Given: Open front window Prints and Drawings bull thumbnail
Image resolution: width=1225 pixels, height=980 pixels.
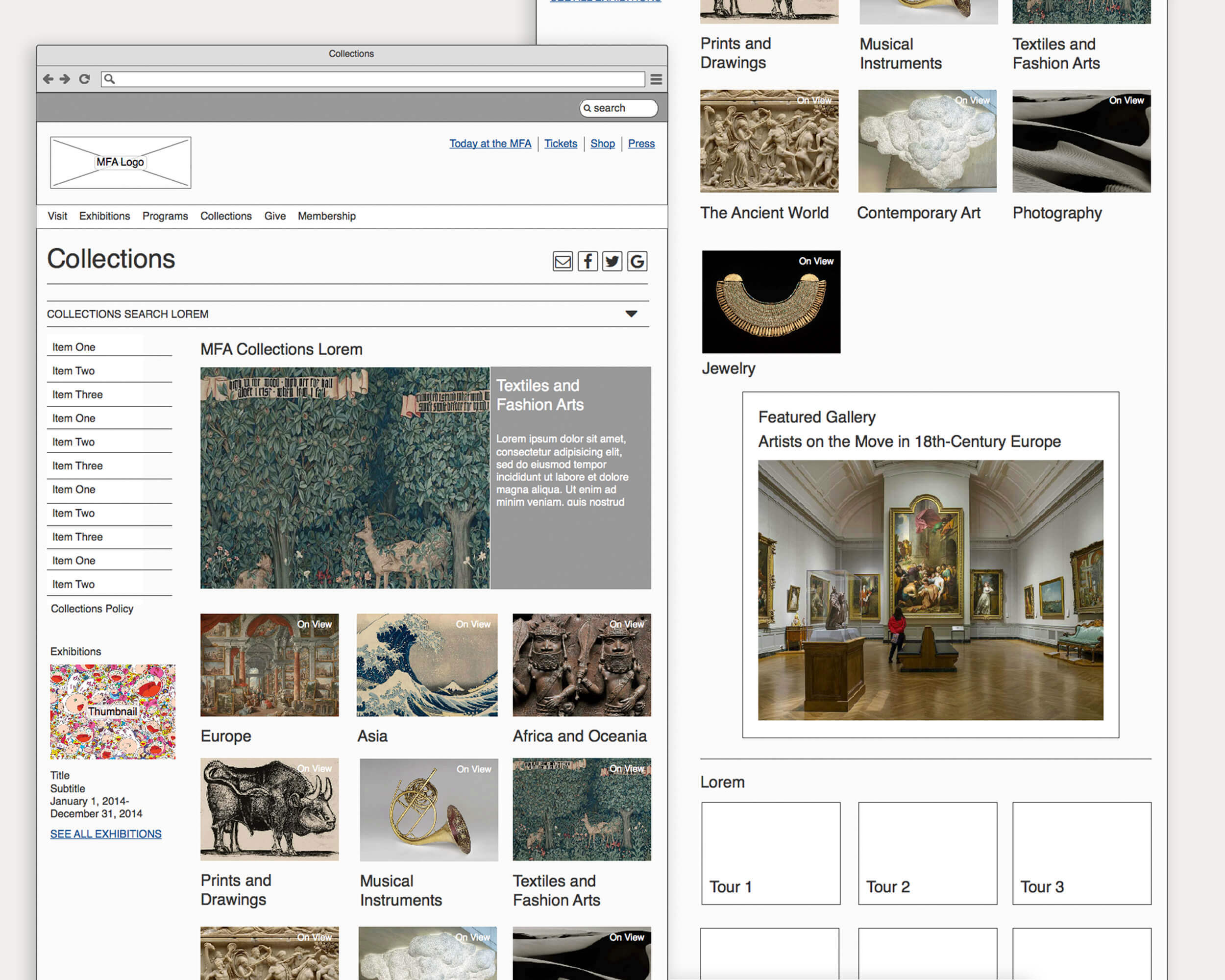Looking at the screenshot, I should pos(269,809).
